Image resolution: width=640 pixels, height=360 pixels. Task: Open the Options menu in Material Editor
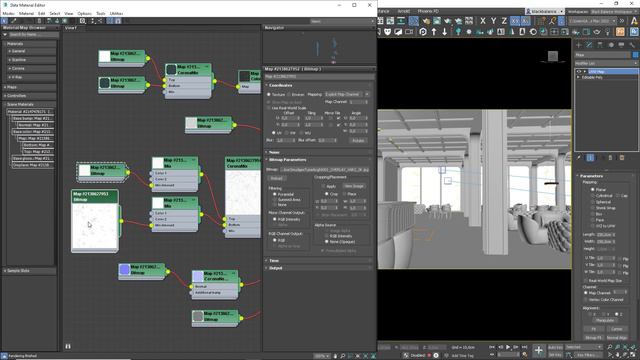(x=84, y=13)
